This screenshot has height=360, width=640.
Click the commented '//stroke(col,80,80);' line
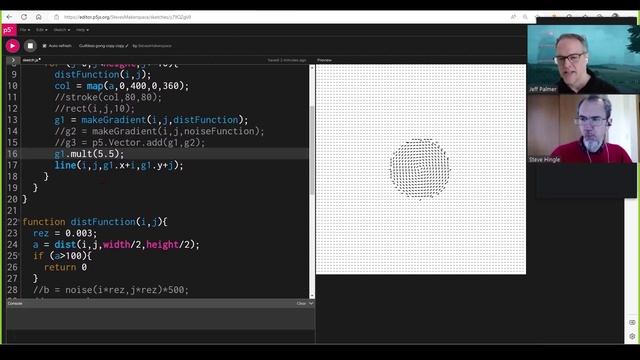[108, 97]
